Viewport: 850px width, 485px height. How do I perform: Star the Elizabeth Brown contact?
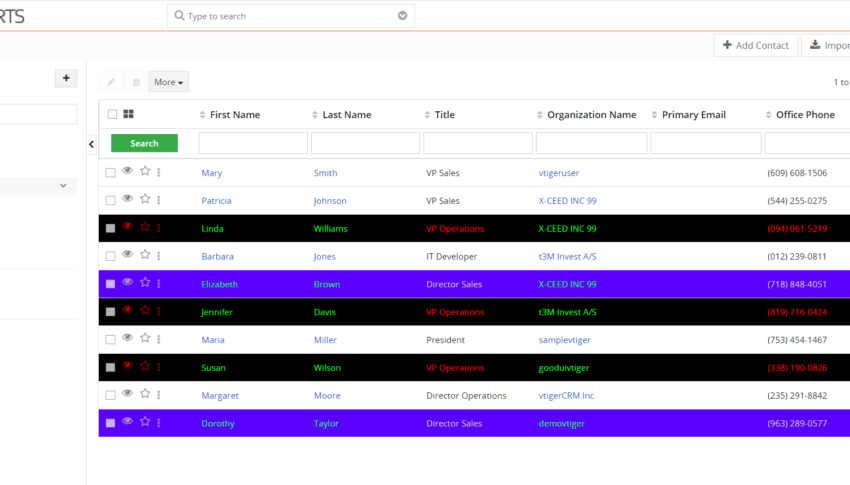145,282
